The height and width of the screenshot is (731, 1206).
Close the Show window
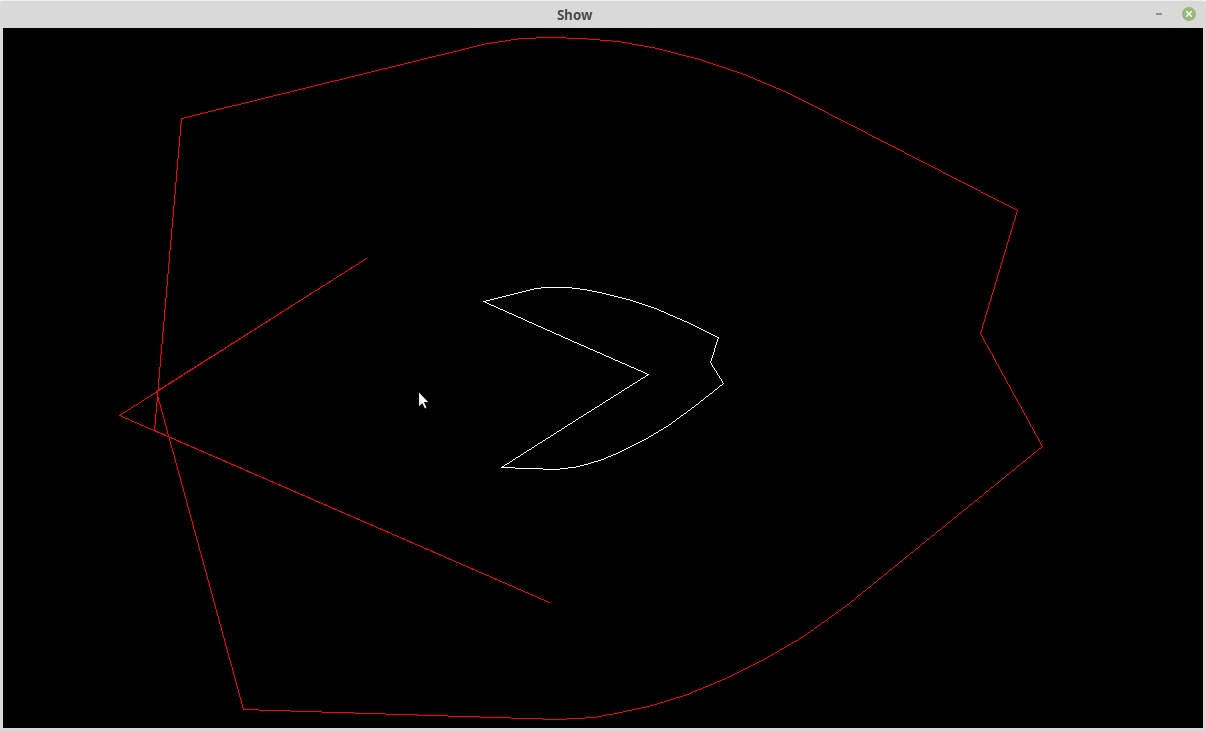1188,14
